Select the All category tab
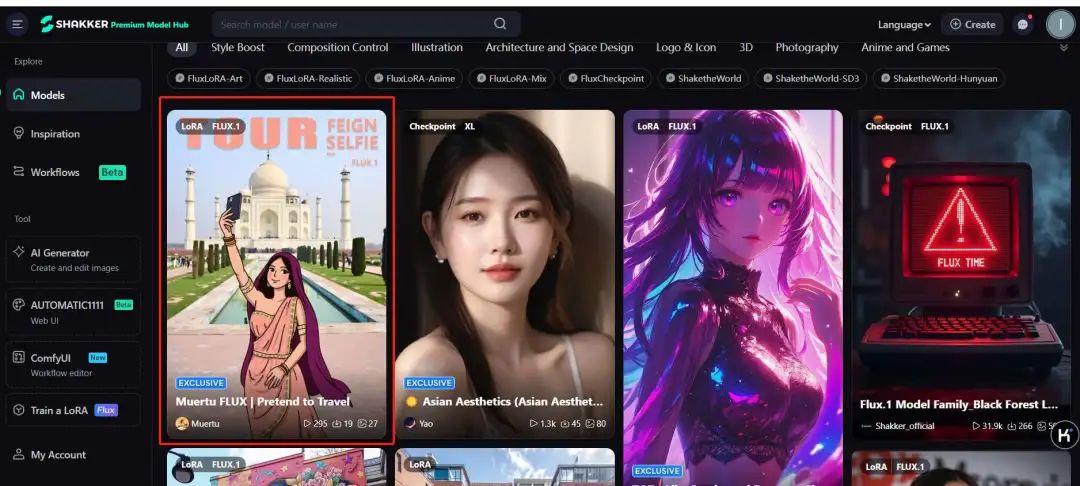The height and width of the screenshot is (486, 1080). pyautogui.click(x=181, y=47)
